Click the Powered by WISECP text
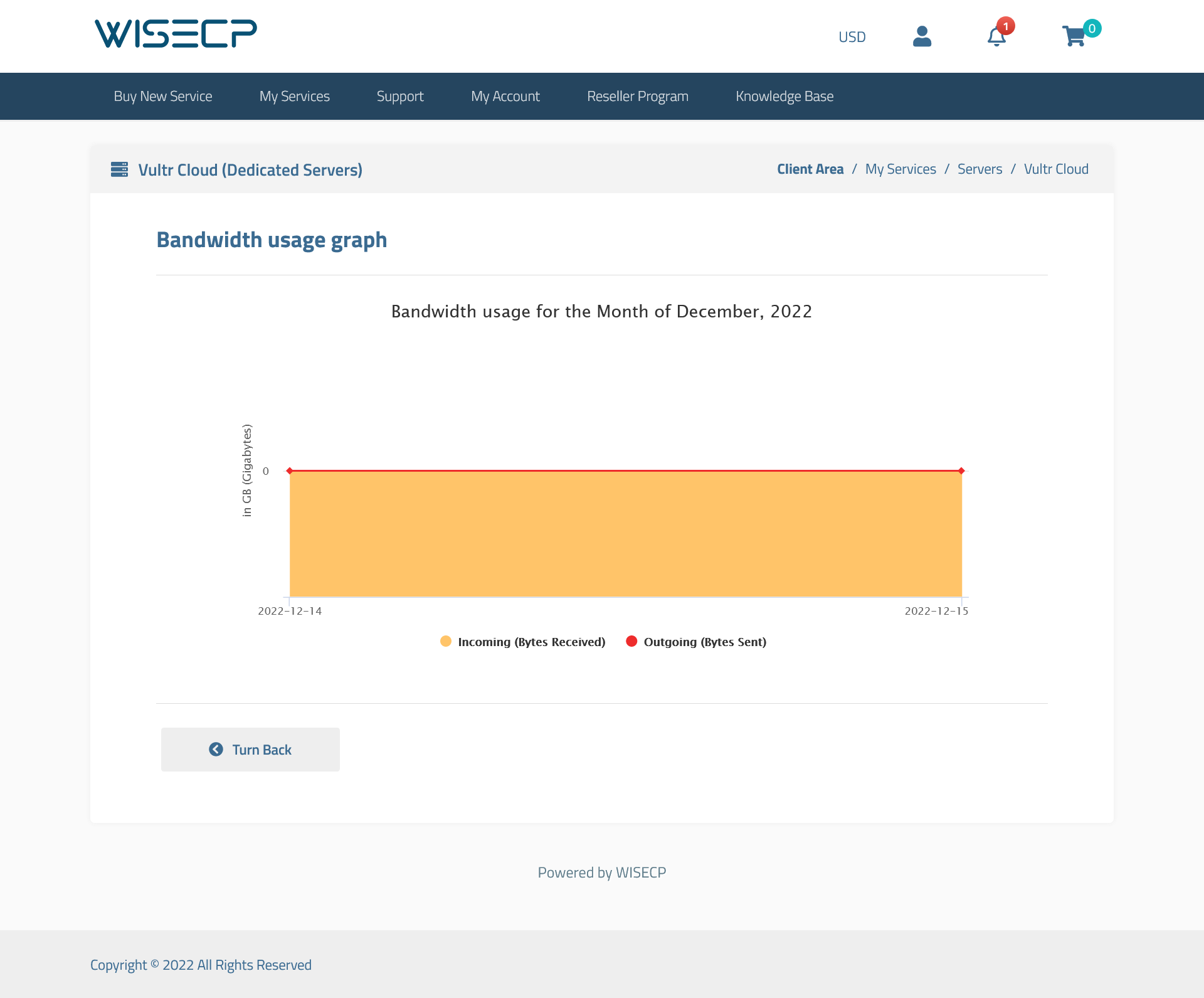1204x998 pixels. click(x=602, y=873)
